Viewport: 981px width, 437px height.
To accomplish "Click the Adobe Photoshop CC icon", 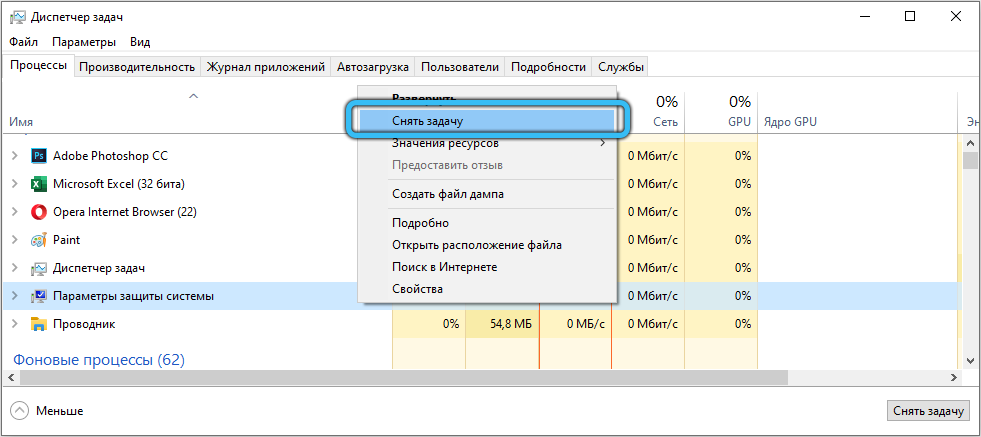I will (39, 156).
